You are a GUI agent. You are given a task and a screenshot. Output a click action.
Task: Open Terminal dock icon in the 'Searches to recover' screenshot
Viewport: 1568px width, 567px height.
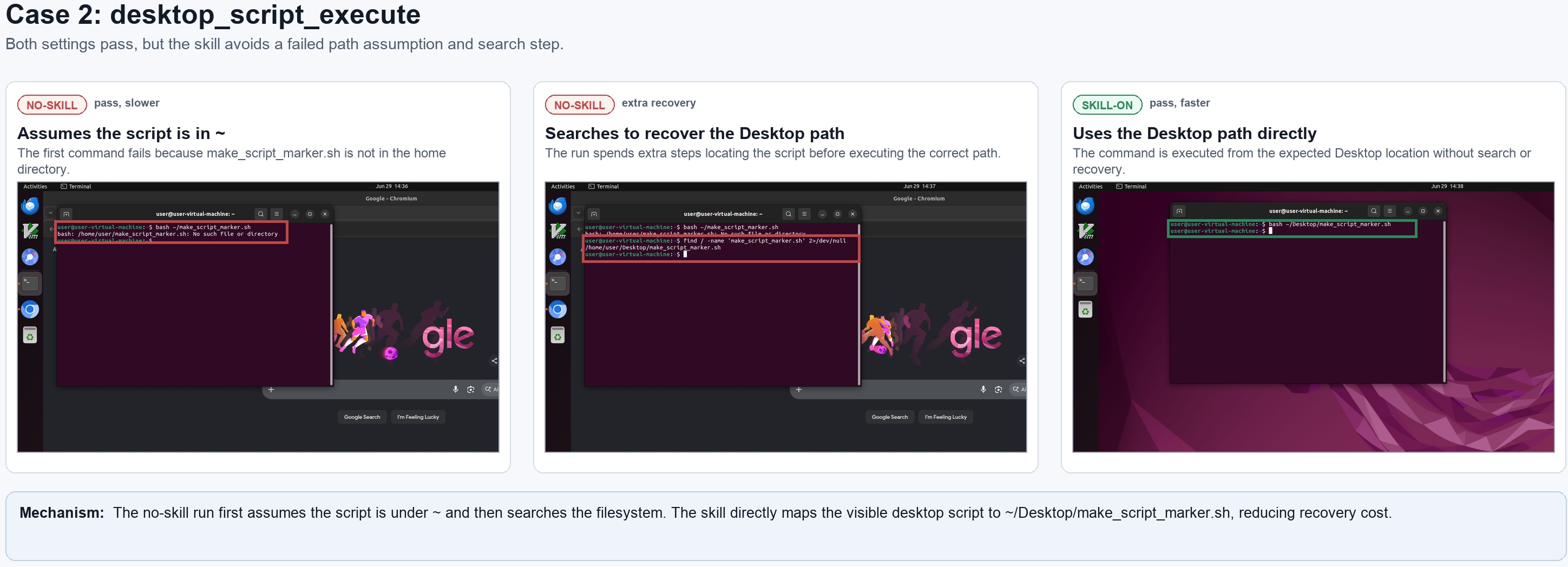[557, 283]
